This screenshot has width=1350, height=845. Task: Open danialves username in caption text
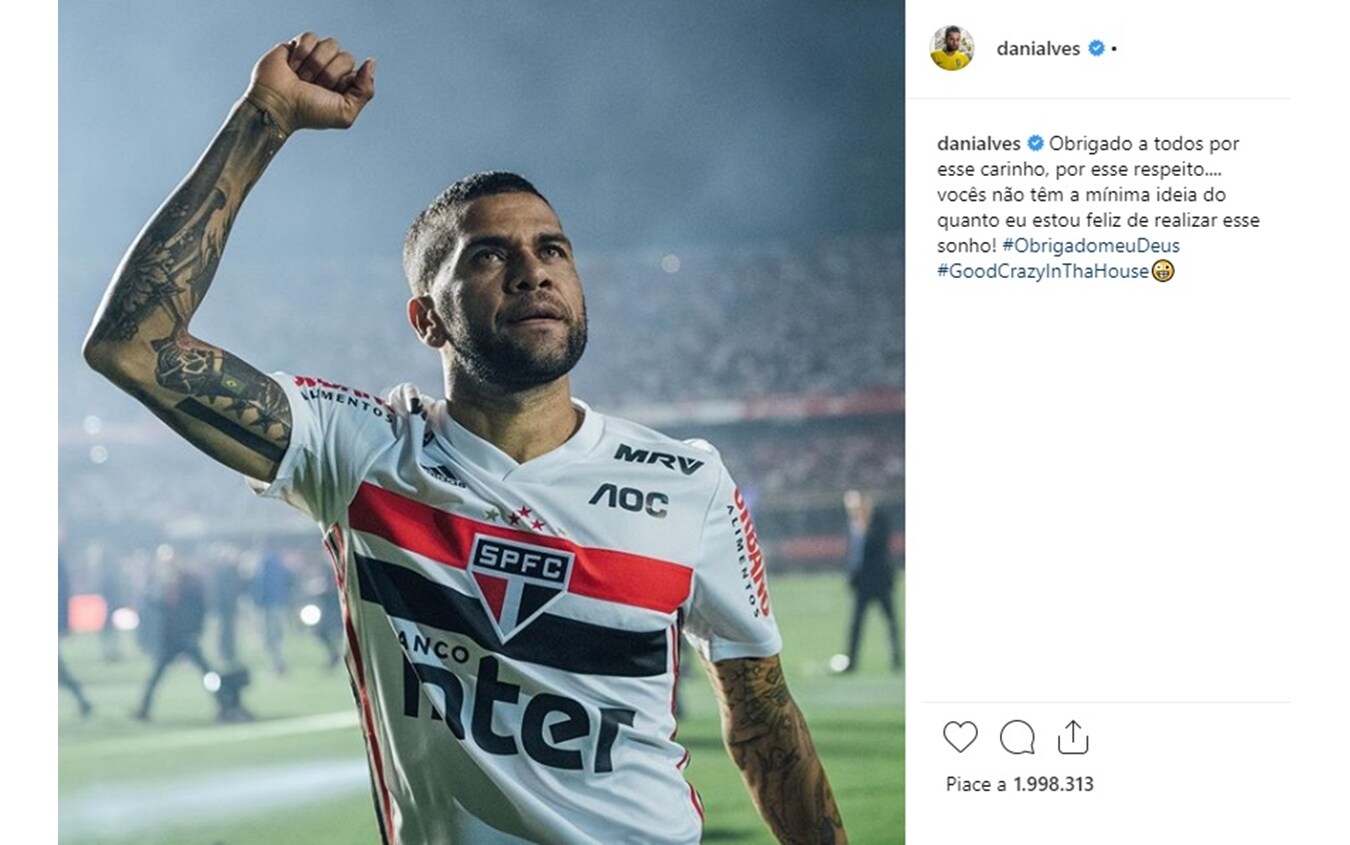[x=979, y=143]
